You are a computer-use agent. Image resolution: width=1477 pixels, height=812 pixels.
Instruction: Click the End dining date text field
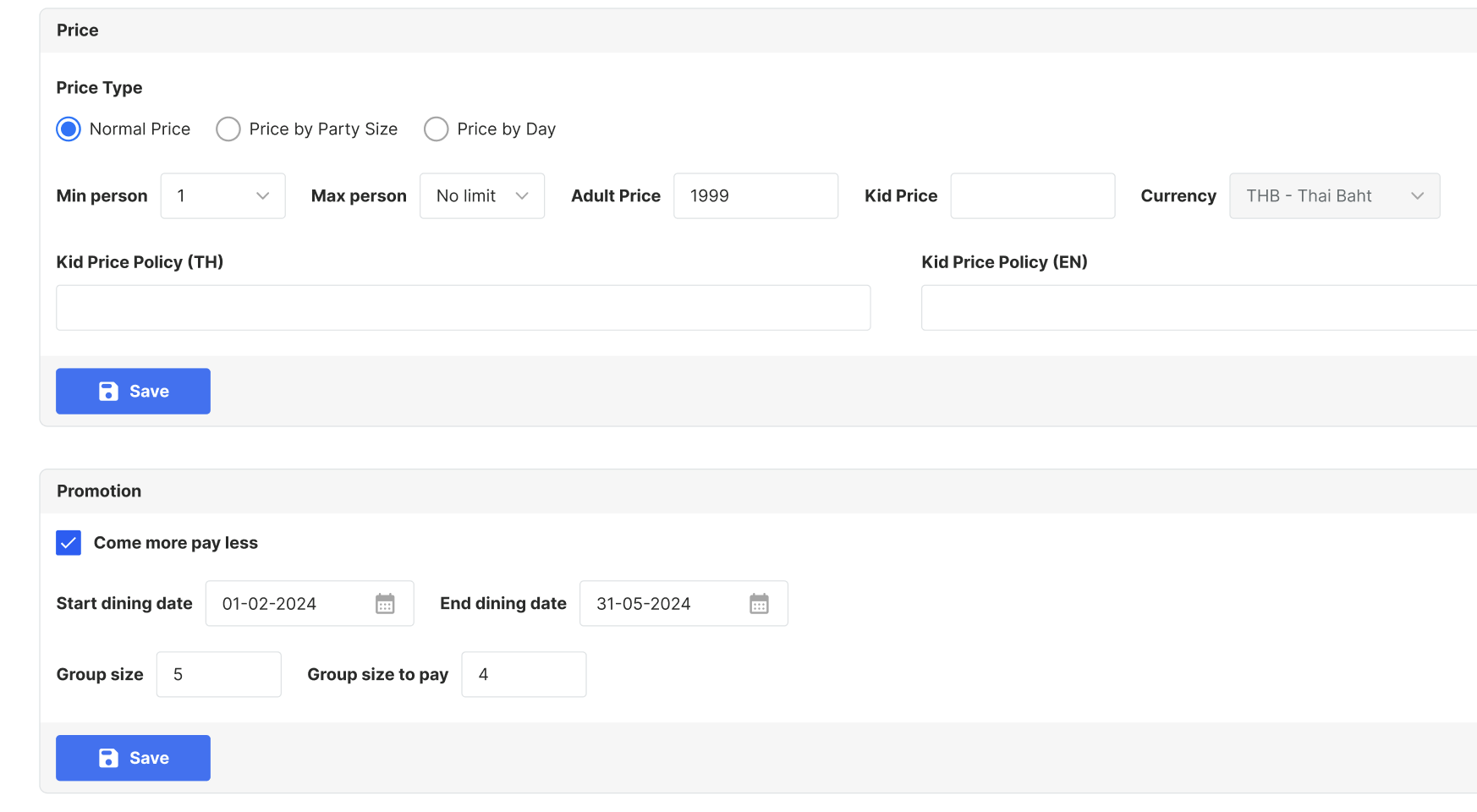click(662, 604)
